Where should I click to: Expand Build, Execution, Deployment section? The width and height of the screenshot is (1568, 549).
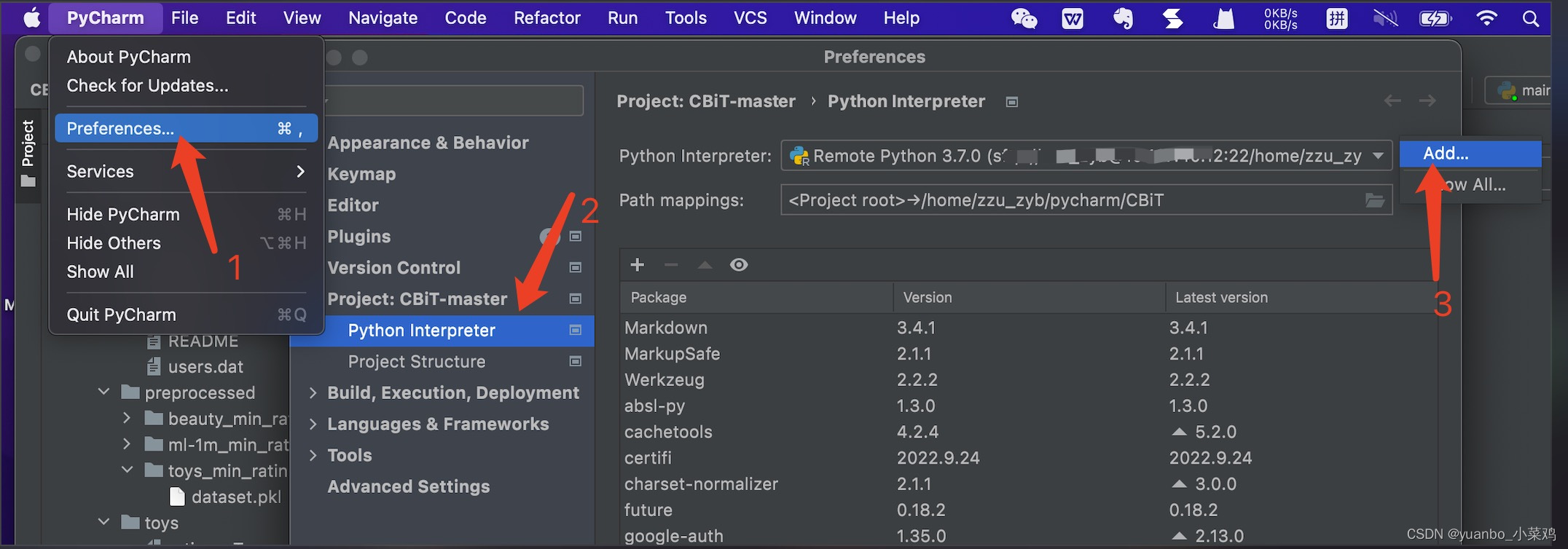313,393
